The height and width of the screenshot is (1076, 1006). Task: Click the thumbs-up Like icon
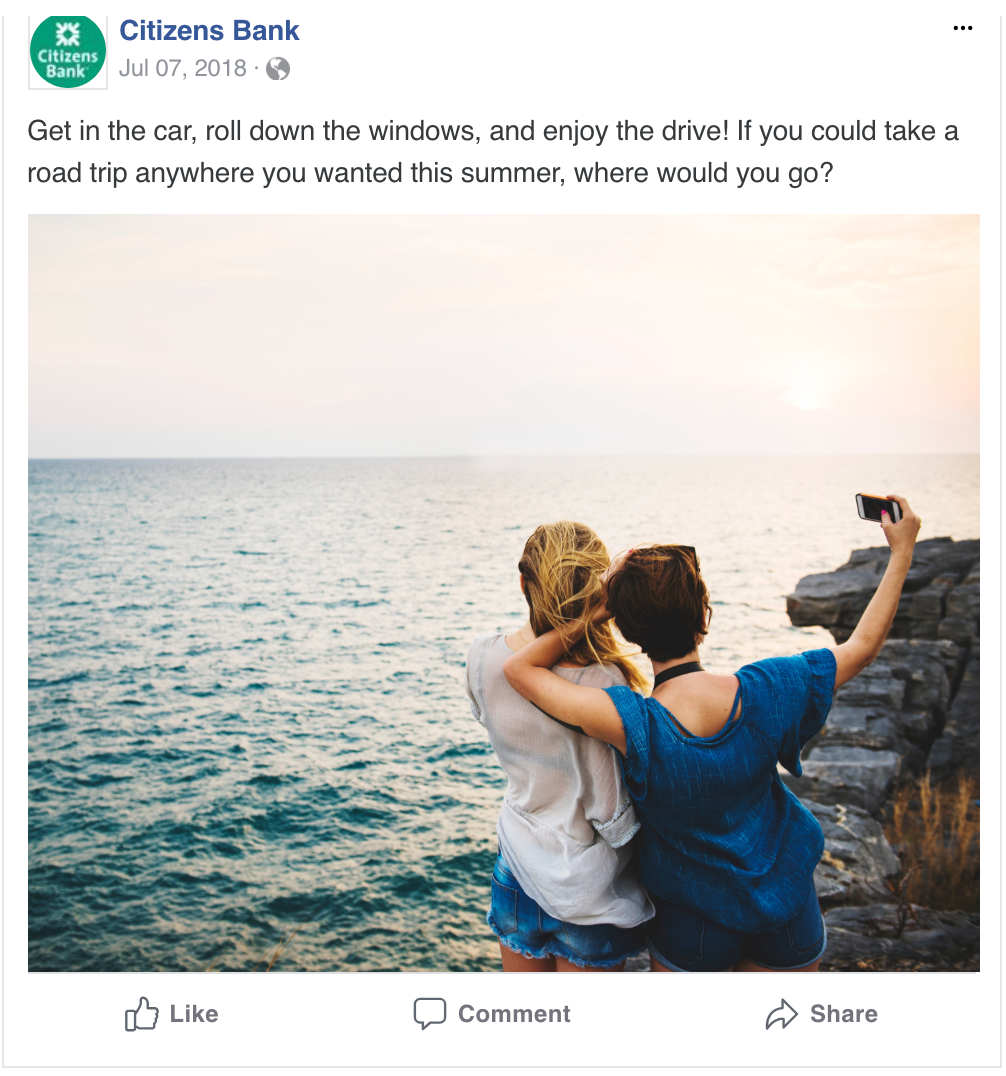[x=141, y=1014]
